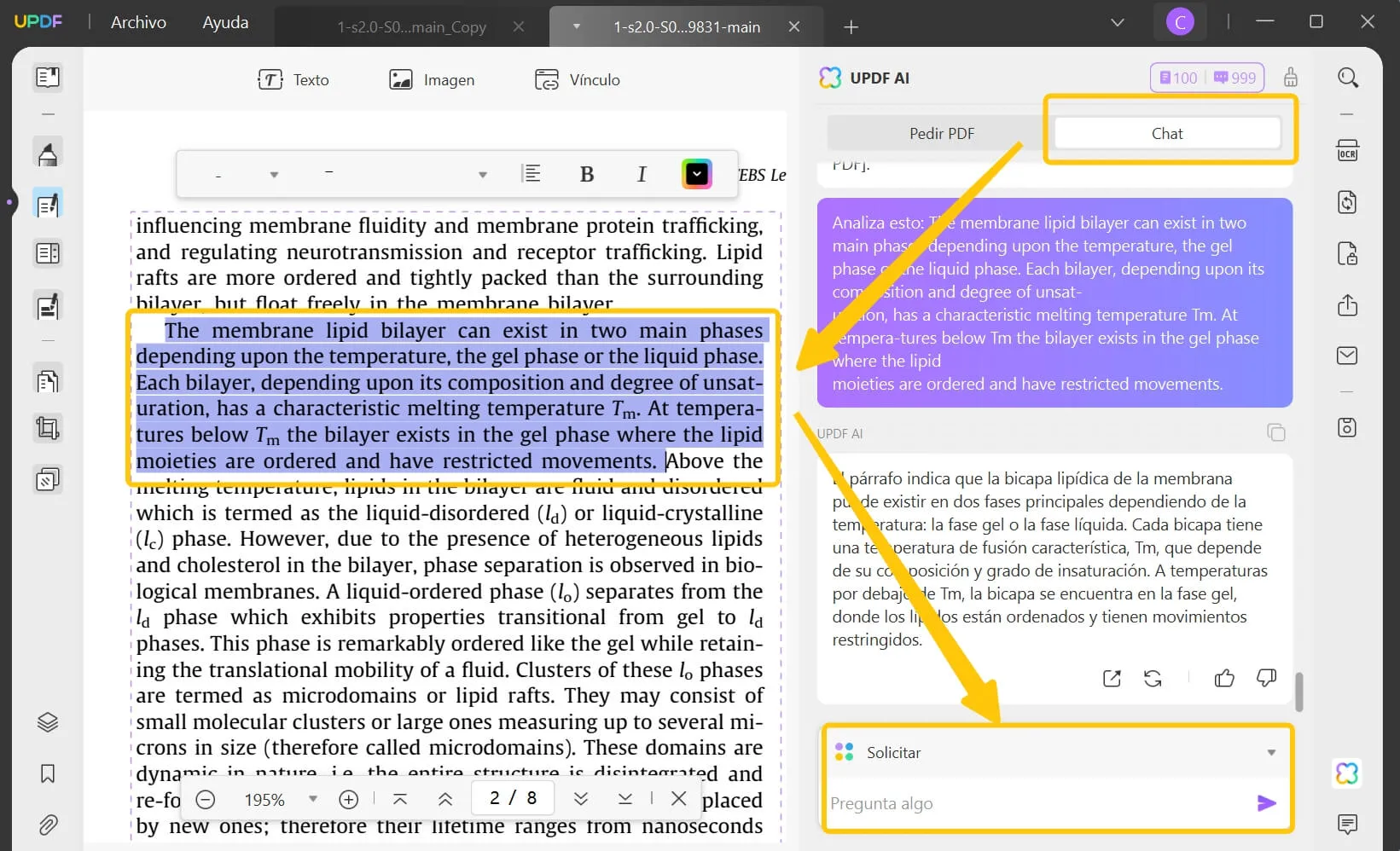
Task: Like the AI response with thumbs up
Action: coord(1224,678)
